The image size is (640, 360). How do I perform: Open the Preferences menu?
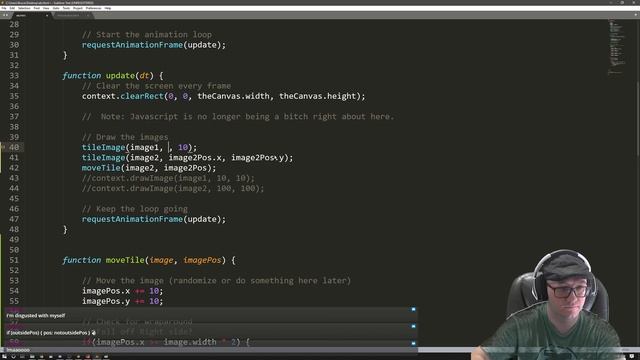pyautogui.click(x=93, y=8)
